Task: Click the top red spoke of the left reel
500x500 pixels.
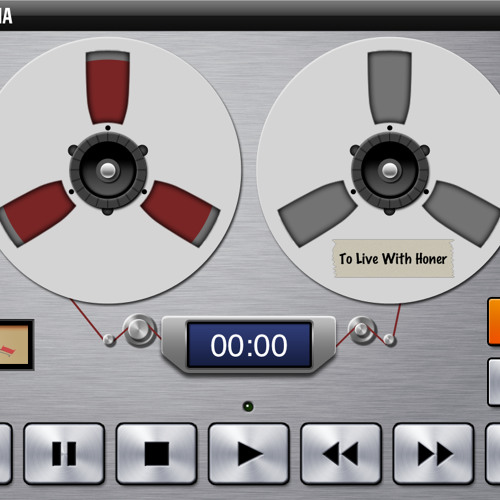Action: pos(108,88)
